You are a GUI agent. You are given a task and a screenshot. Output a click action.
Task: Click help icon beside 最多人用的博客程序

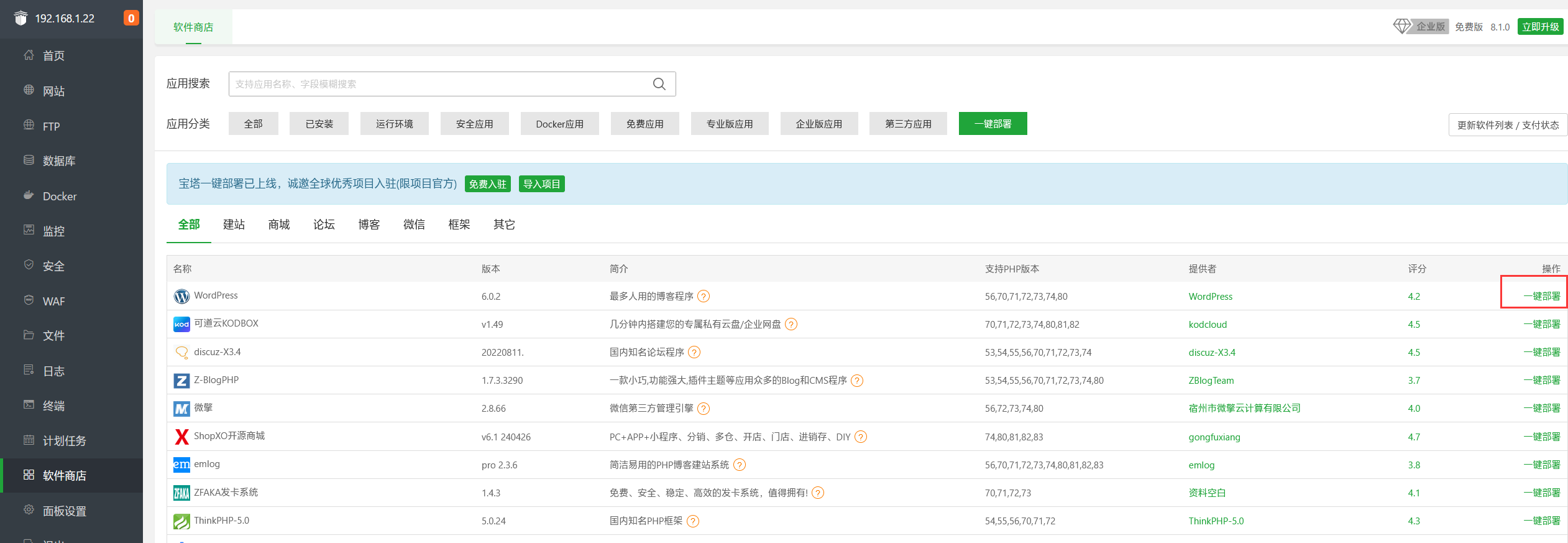704,296
